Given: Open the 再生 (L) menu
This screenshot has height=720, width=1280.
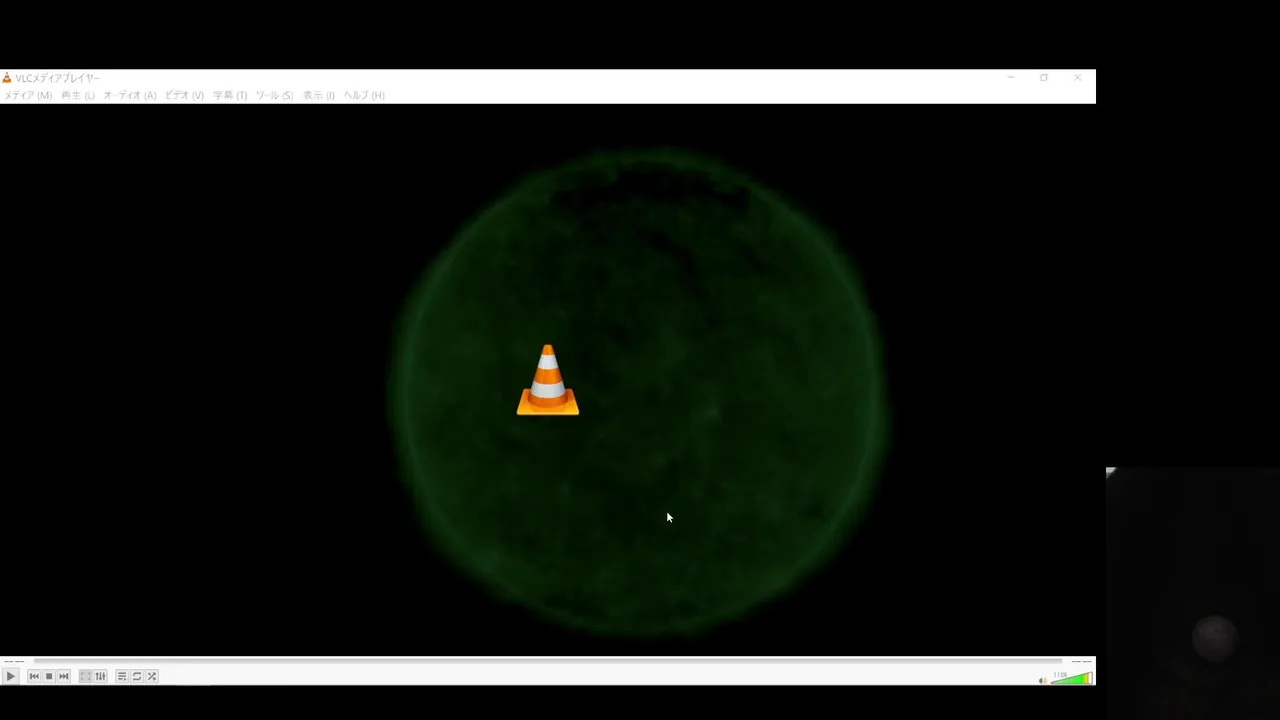Looking at the screenshot, I should [x=78, y=95].
